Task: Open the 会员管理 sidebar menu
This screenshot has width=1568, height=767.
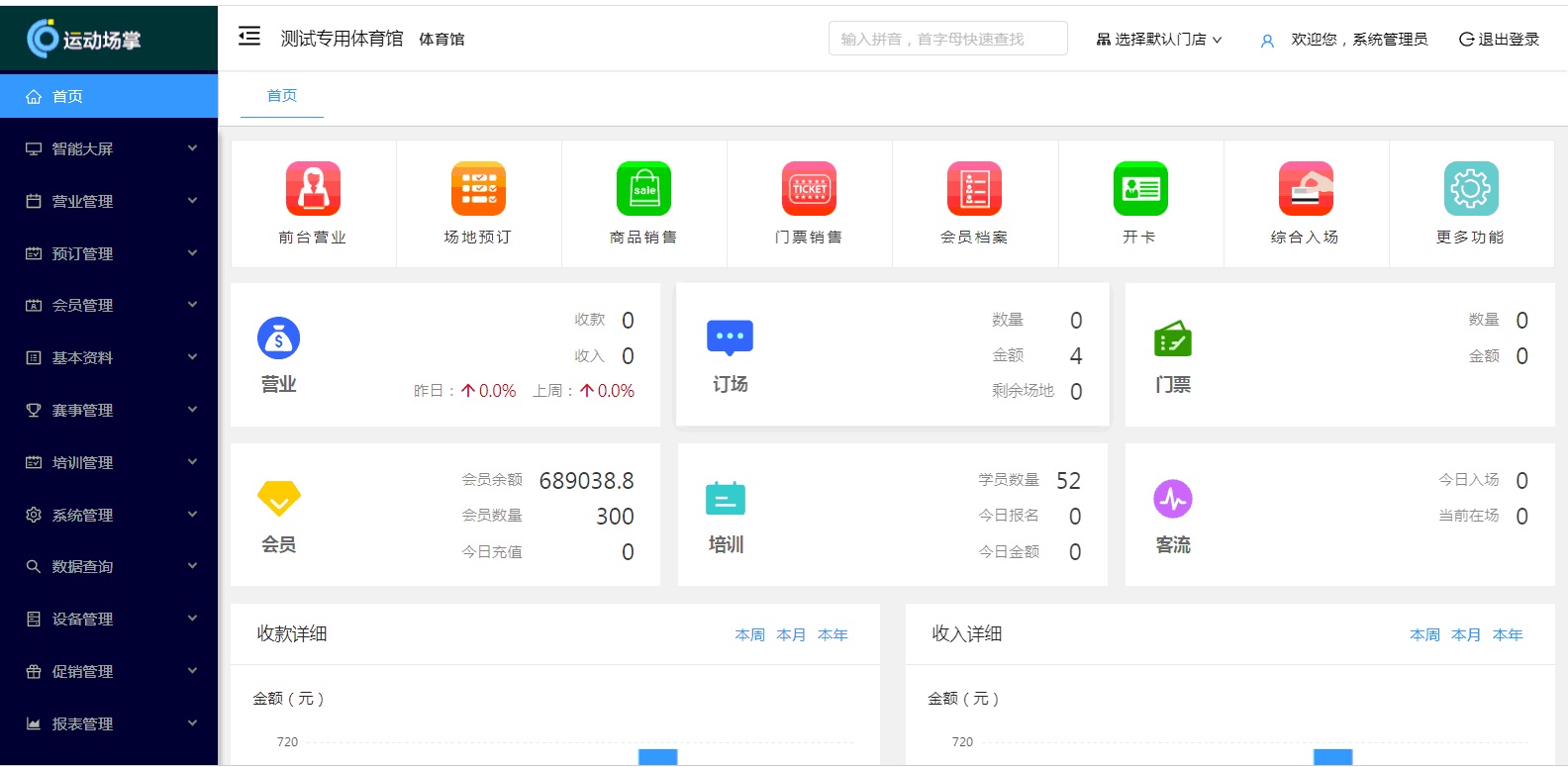Action: tap(109, 305)
